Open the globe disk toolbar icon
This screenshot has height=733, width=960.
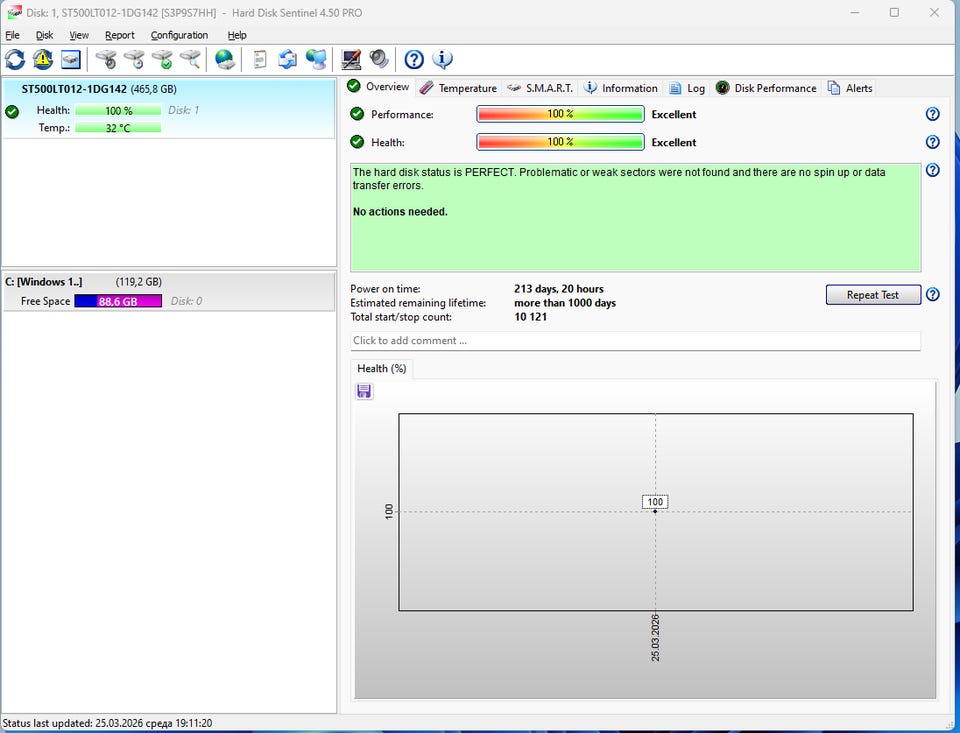[x=225, y=59]
